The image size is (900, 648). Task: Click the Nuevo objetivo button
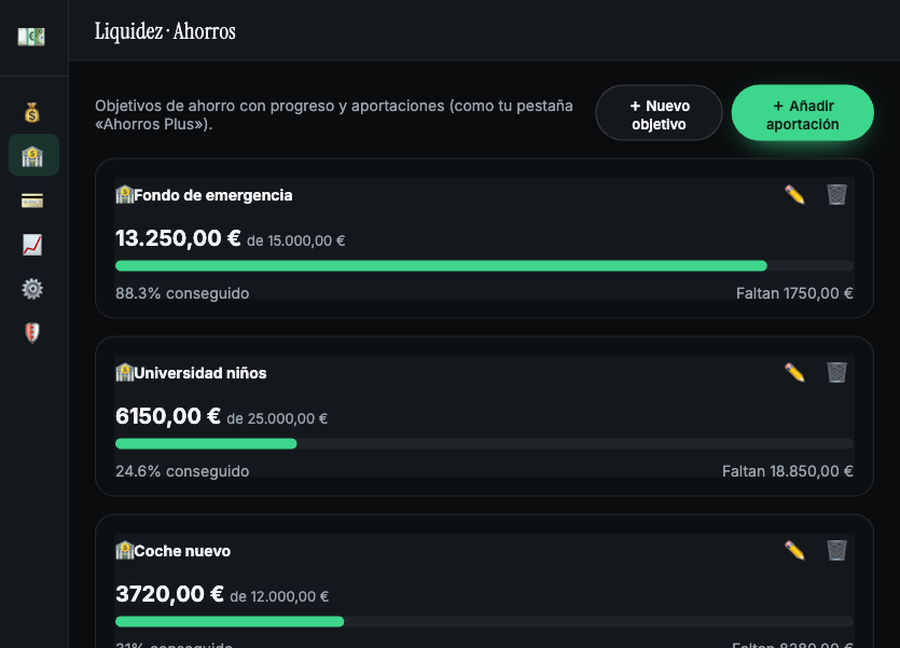tap(659, 113)
